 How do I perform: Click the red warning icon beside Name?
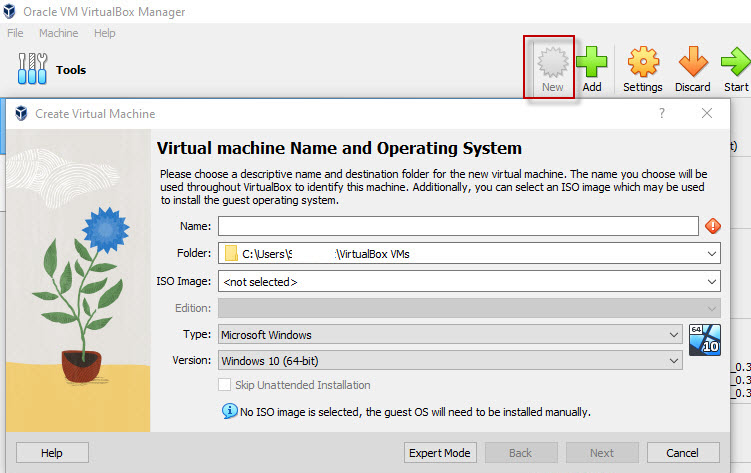coord(713,226)
